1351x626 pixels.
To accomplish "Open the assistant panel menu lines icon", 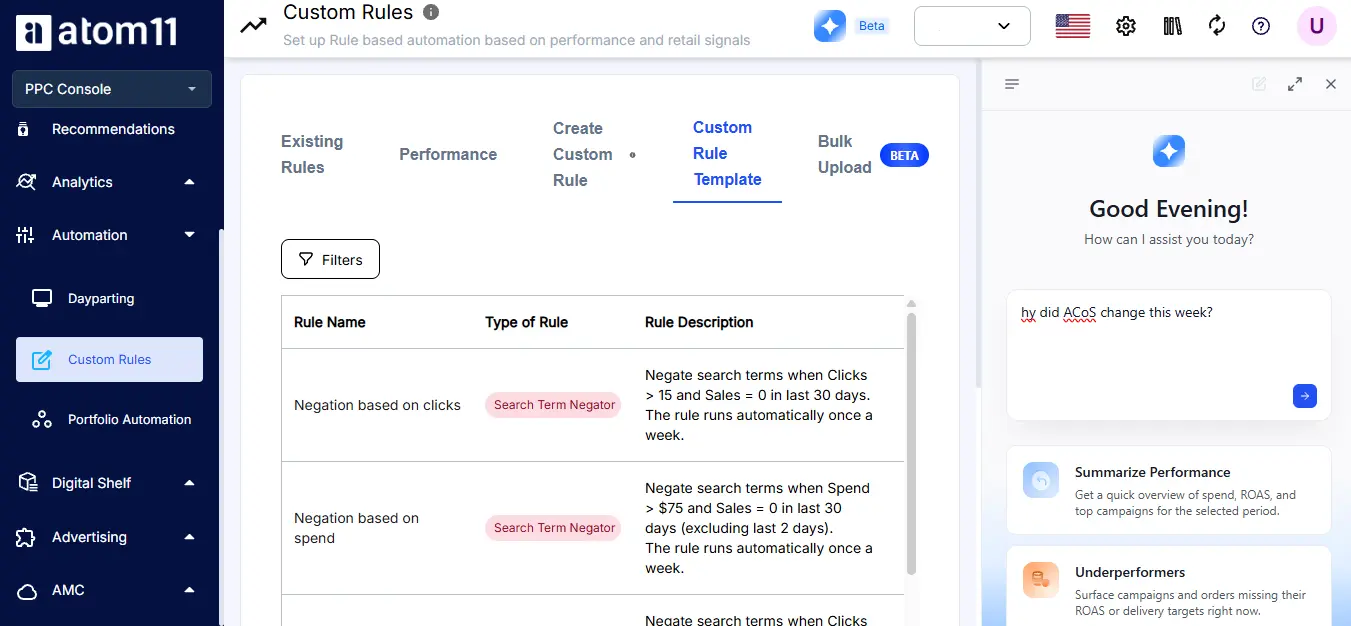I will (x=1012, y=84).
